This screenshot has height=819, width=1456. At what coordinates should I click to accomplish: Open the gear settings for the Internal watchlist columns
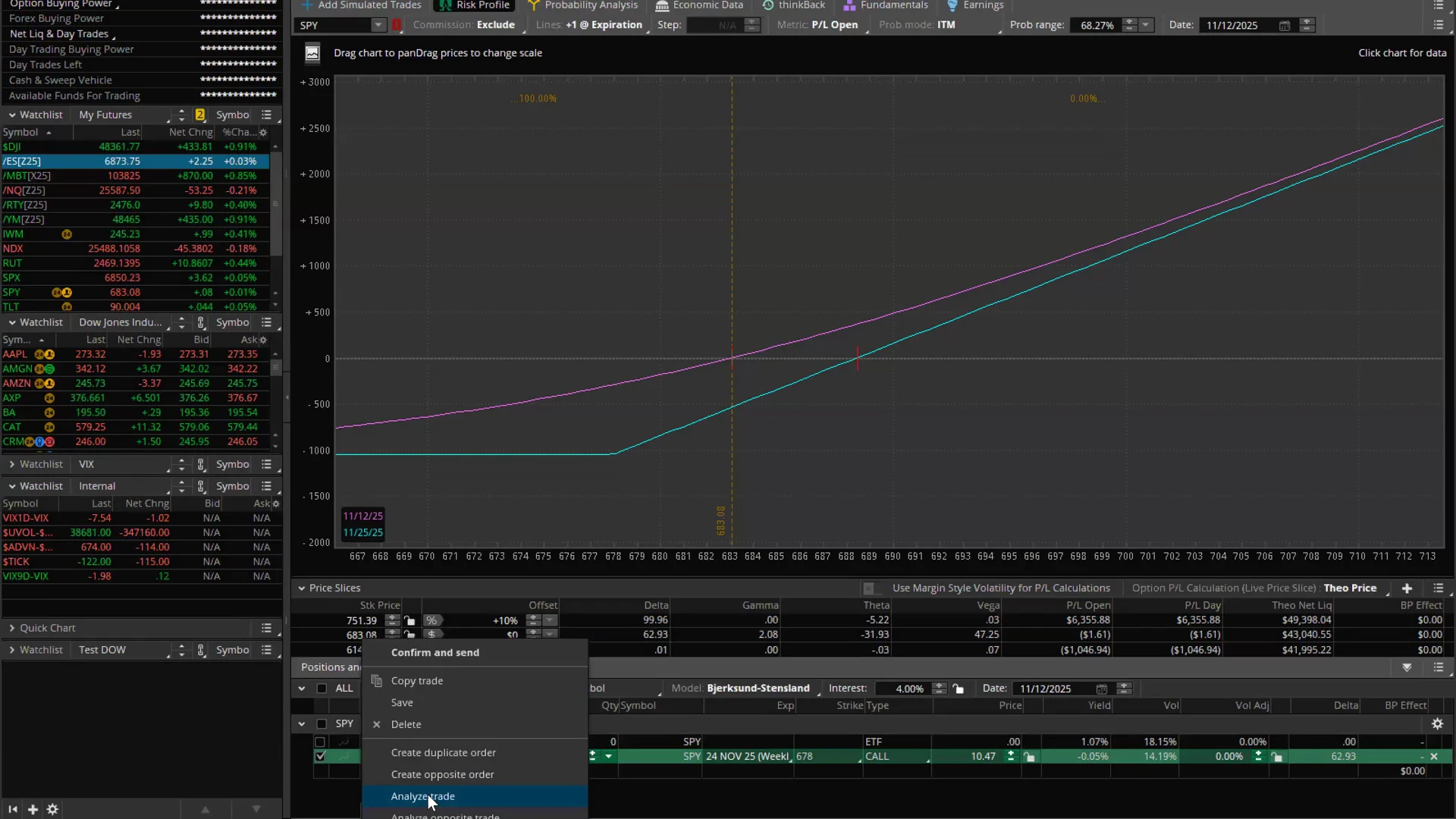(x=275, y=504)
